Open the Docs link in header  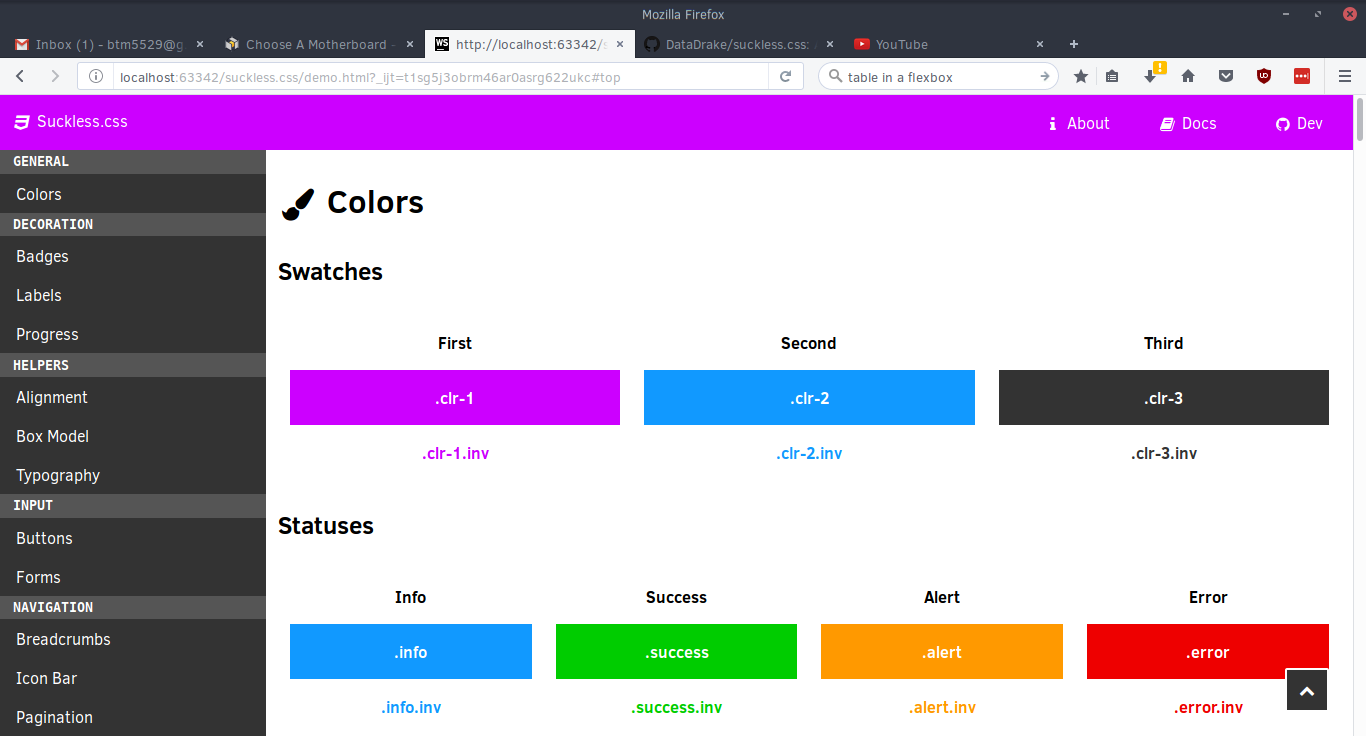pos(1188,123)
